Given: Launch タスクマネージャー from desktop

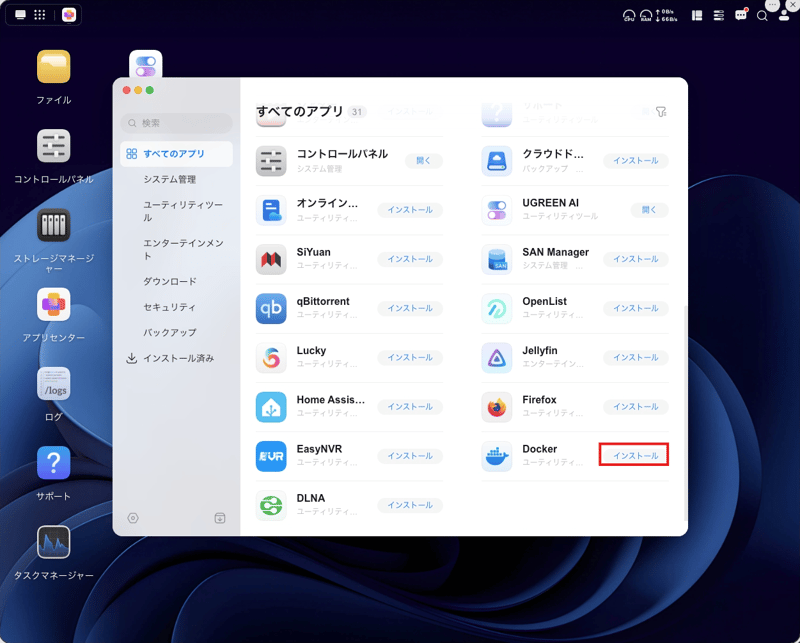Looking at the screenshot, I should [x=53, y=542].
